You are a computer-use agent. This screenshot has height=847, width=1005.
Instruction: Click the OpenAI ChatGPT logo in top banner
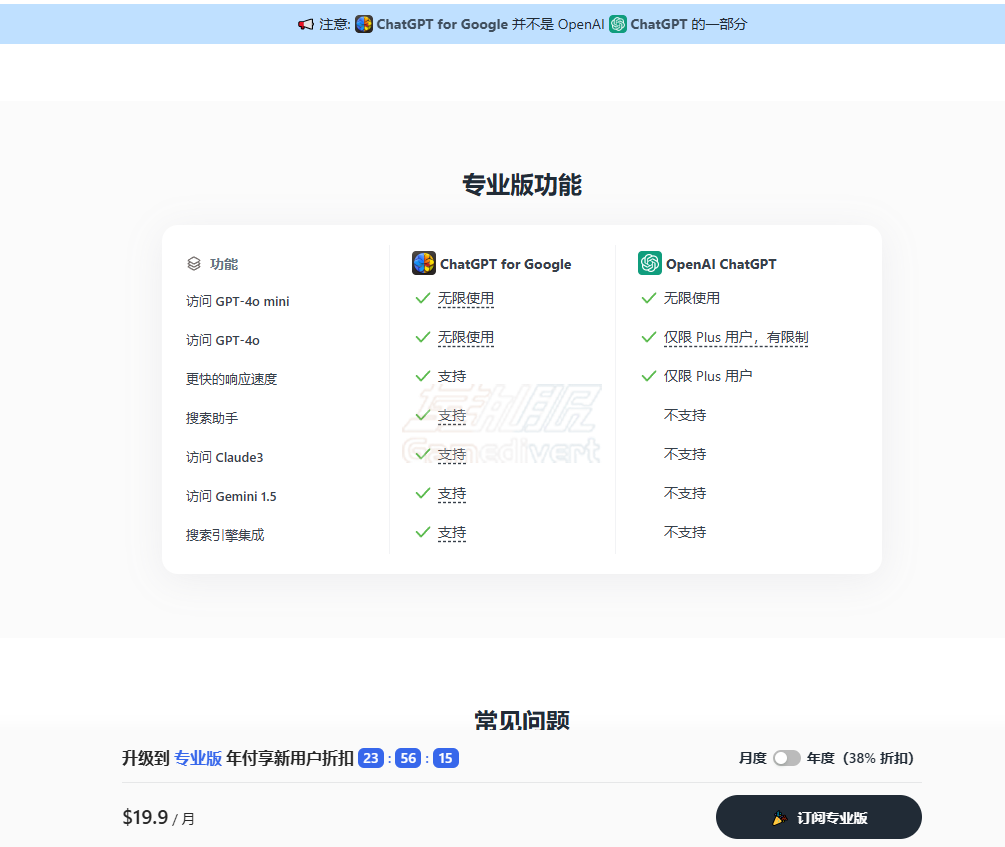618,24
